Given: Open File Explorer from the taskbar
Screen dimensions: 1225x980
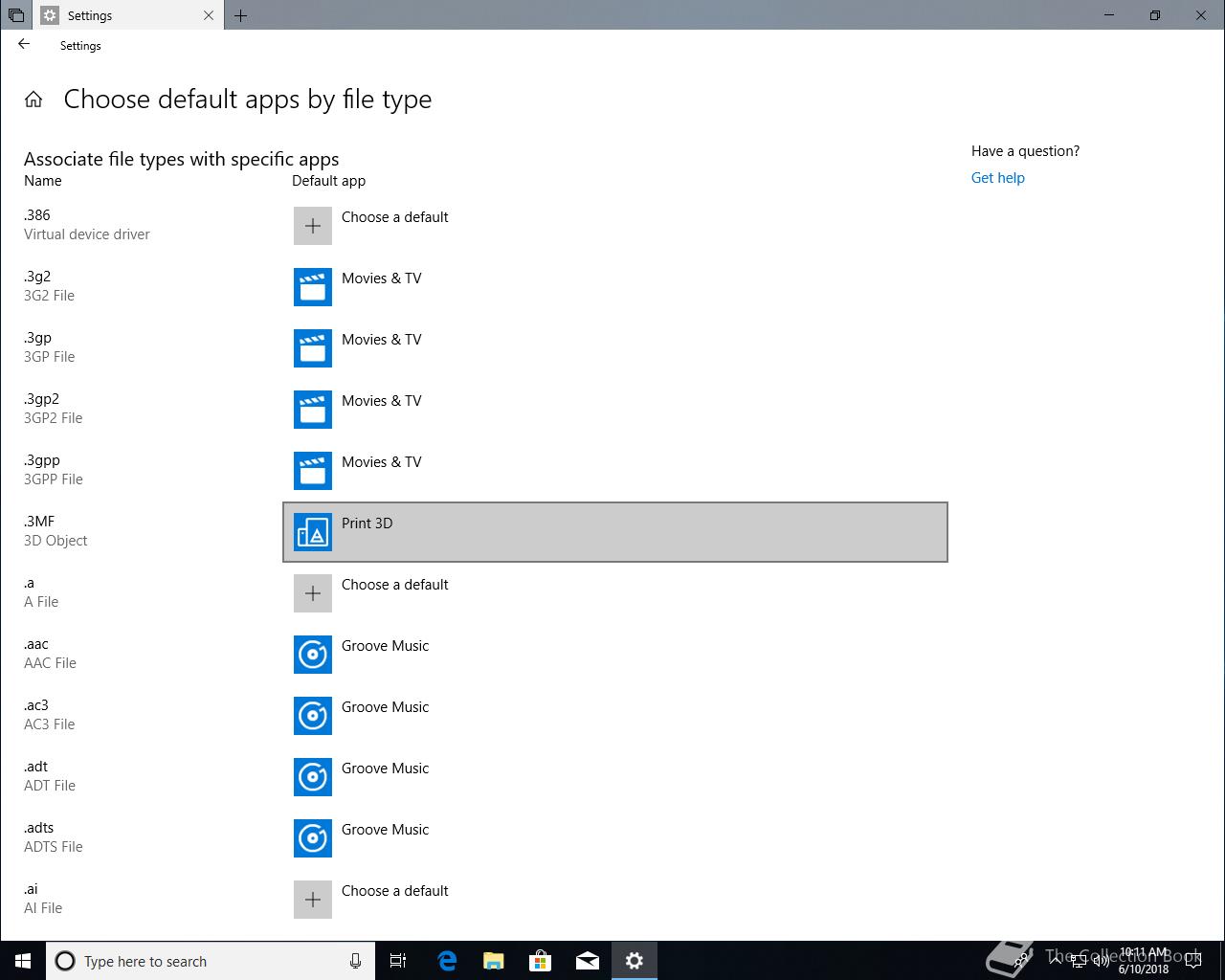Looking at the screenshot, I should (493, 961).
